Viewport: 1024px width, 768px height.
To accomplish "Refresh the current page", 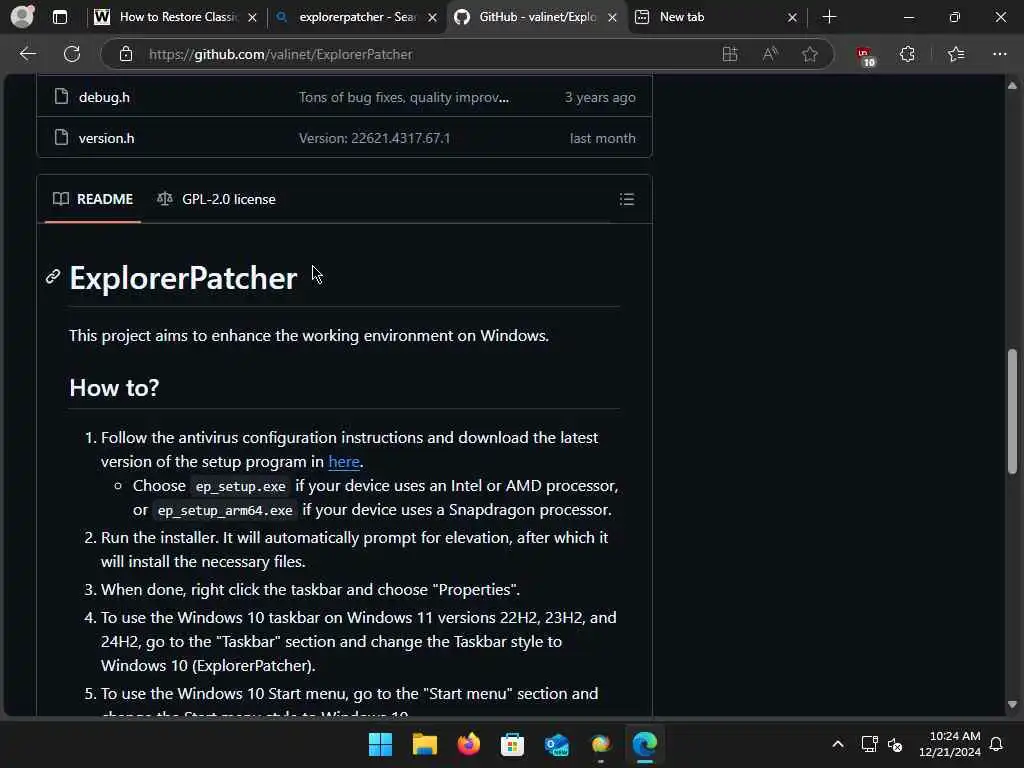I will (x=72, y=54).
